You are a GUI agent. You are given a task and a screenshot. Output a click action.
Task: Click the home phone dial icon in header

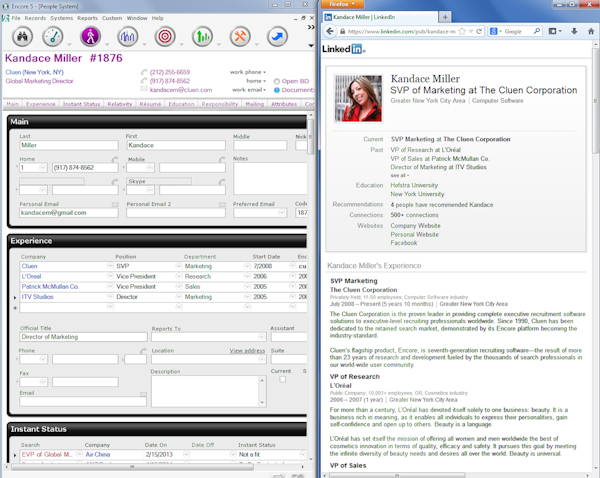coord(144,81)
